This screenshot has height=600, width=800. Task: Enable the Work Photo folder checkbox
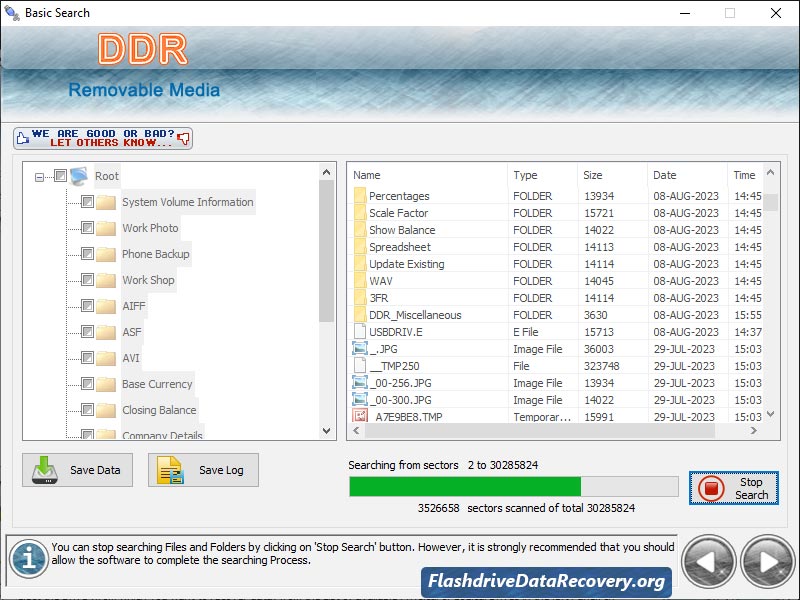(x=88, y=227)
